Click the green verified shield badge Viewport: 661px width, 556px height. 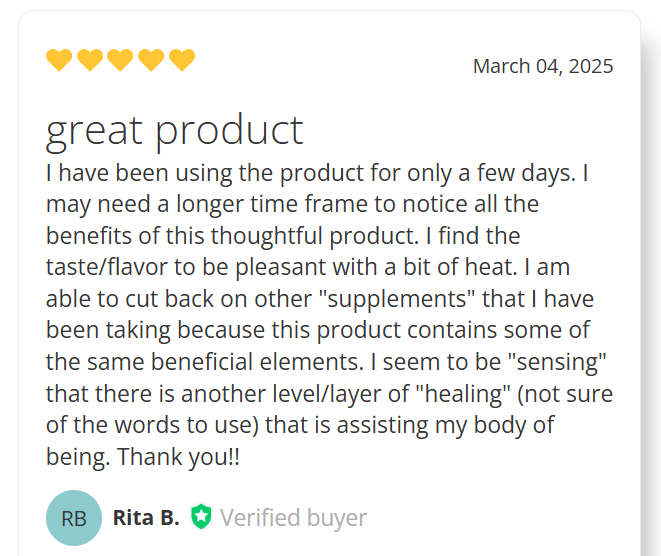point(201,516)
